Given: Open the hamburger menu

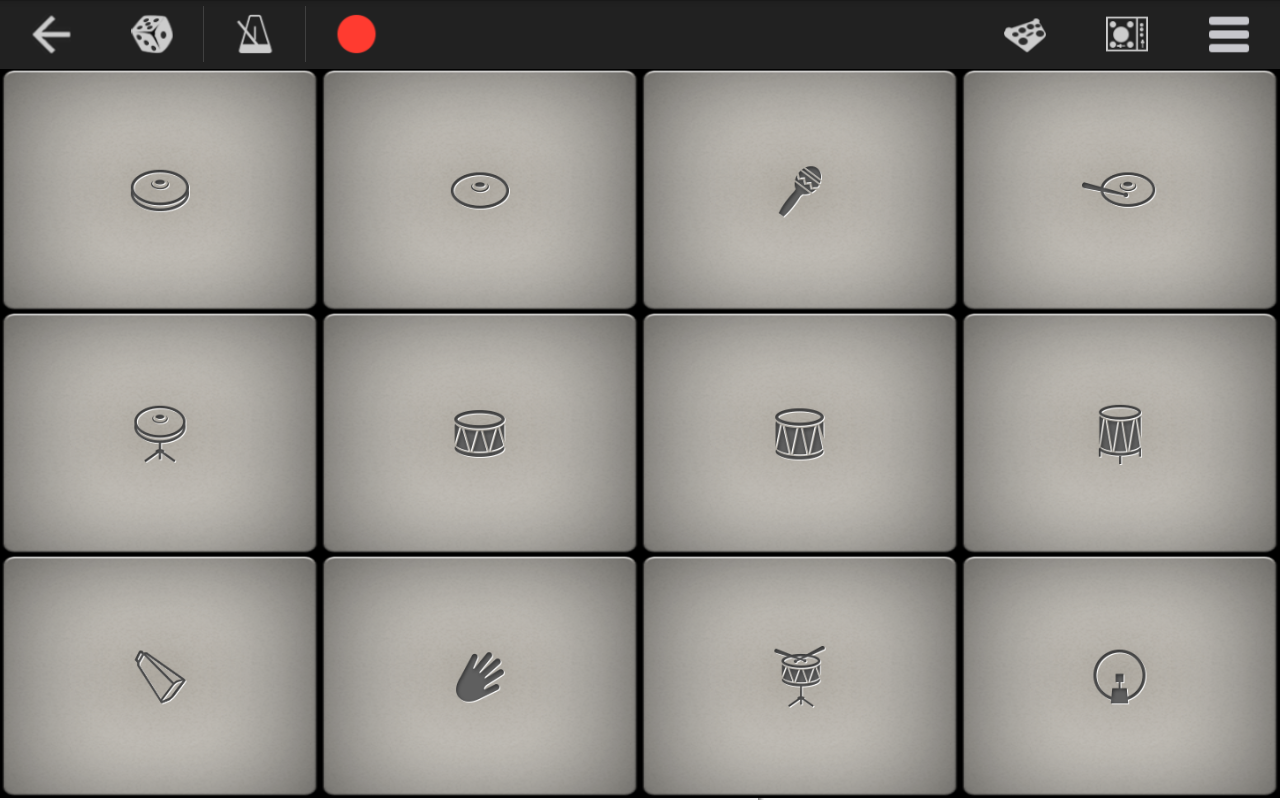Looking at the screenshot, I should click(1229, 35).
